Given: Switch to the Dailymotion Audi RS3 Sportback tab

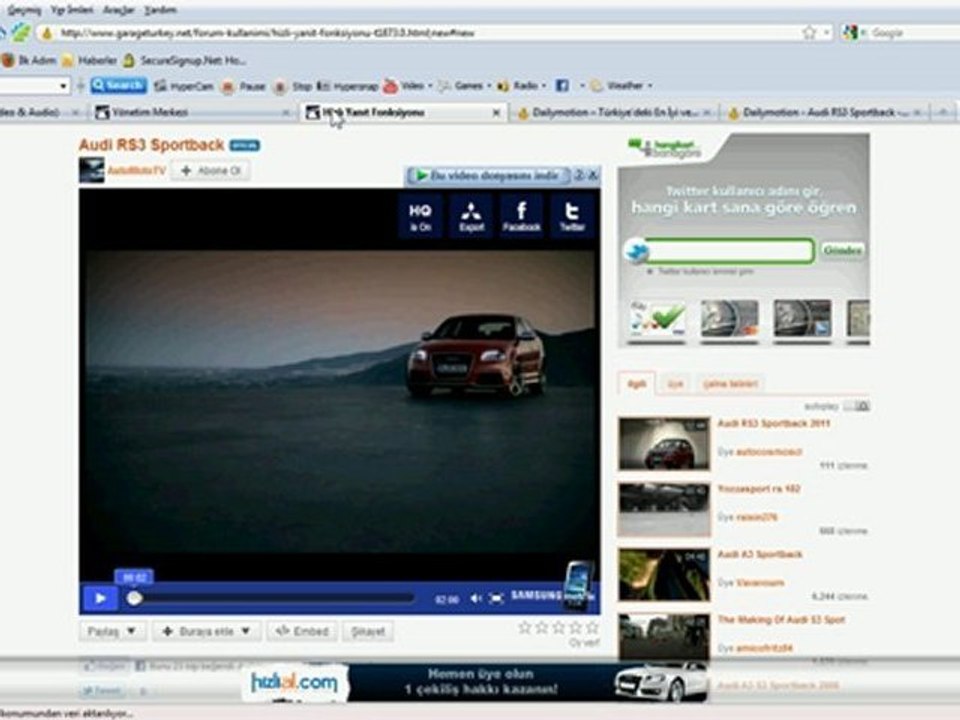Looking at the screenshot, I should (825, 112).
